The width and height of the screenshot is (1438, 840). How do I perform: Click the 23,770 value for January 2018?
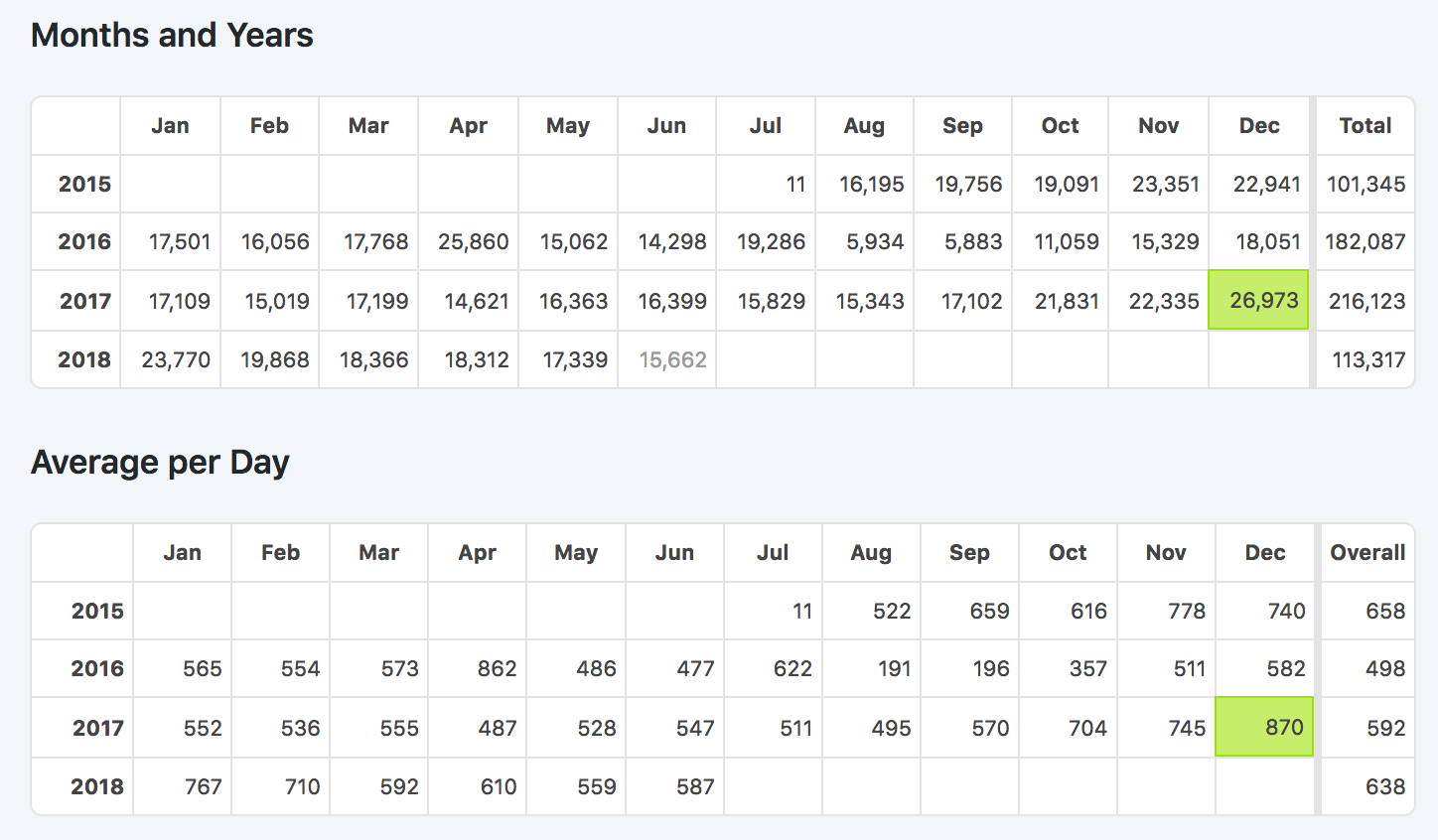click(176, 359)
